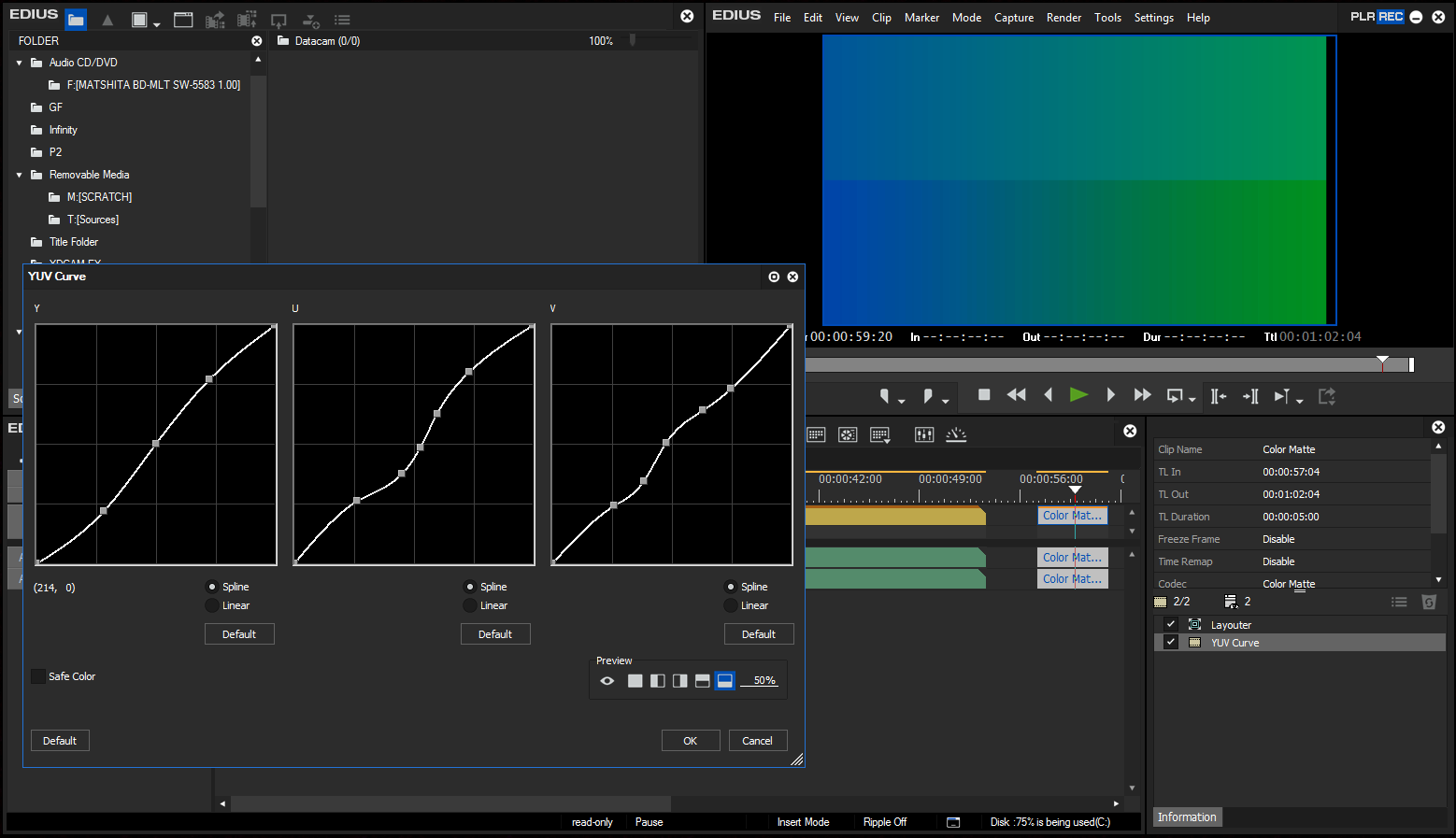This screenshot has height=838, width=1456.
Task: Click the bin list options icon
Action: pyautogui.click(x=342, y=20)
